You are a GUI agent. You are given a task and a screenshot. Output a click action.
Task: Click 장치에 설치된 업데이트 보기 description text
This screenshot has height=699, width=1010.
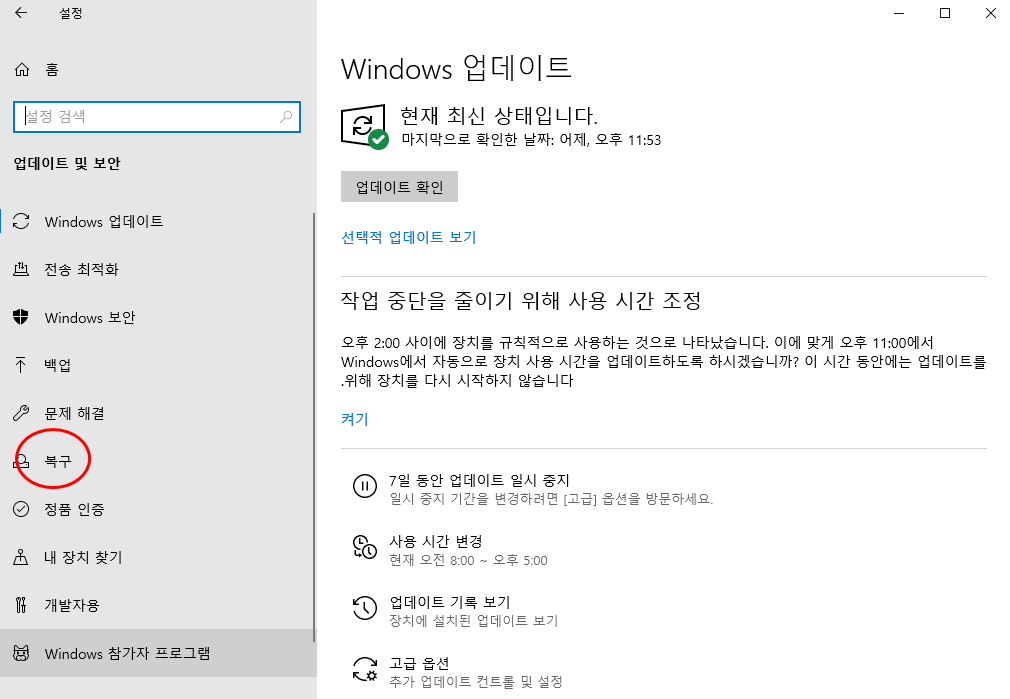[x=473, y=620]
